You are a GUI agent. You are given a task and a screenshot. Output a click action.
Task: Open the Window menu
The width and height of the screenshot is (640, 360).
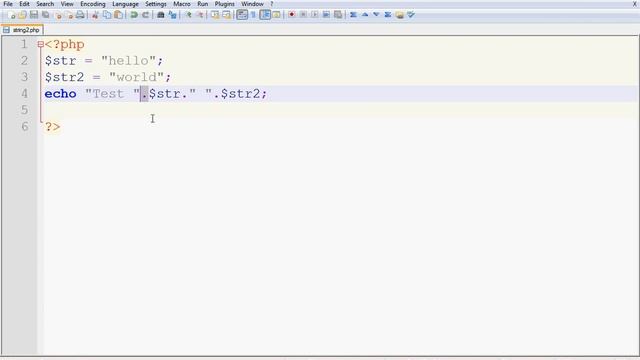[x=252, y=4]
